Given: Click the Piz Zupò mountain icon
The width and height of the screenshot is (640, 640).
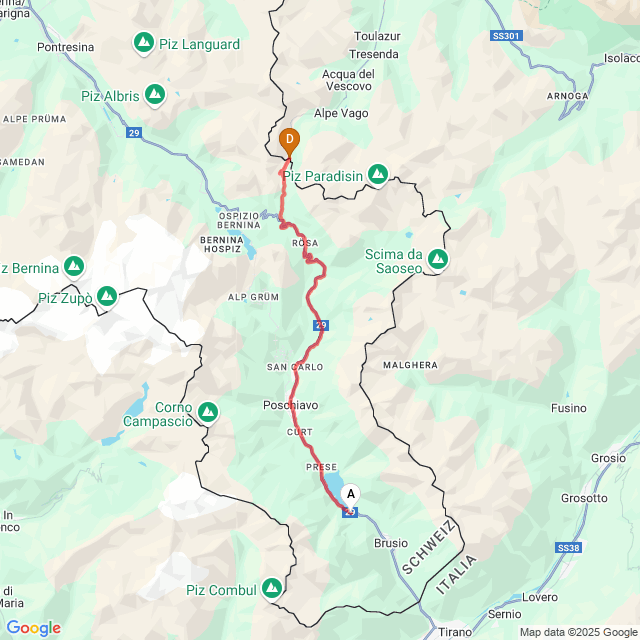Looking at the screenshot, I should [107, 296].
